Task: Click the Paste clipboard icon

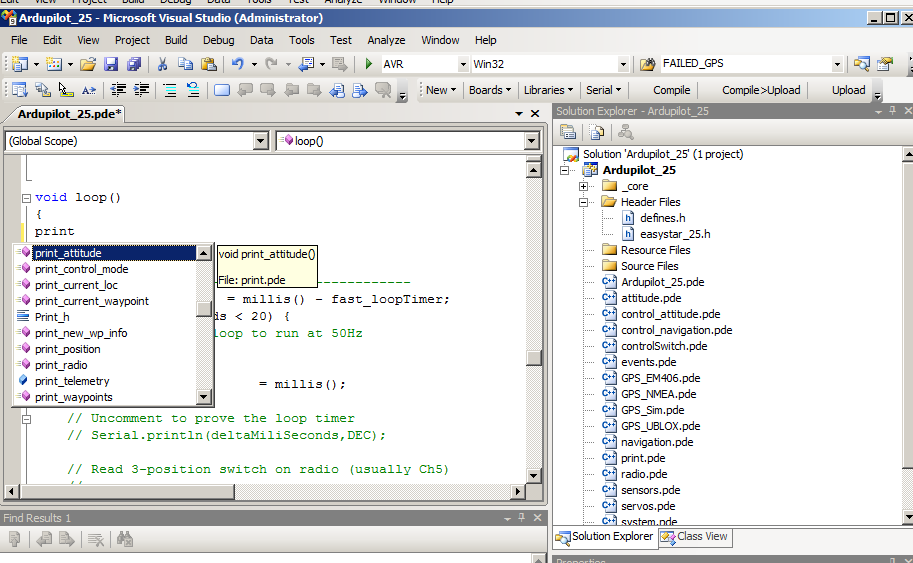Action: pyautogui.click(x=208, y=63)
